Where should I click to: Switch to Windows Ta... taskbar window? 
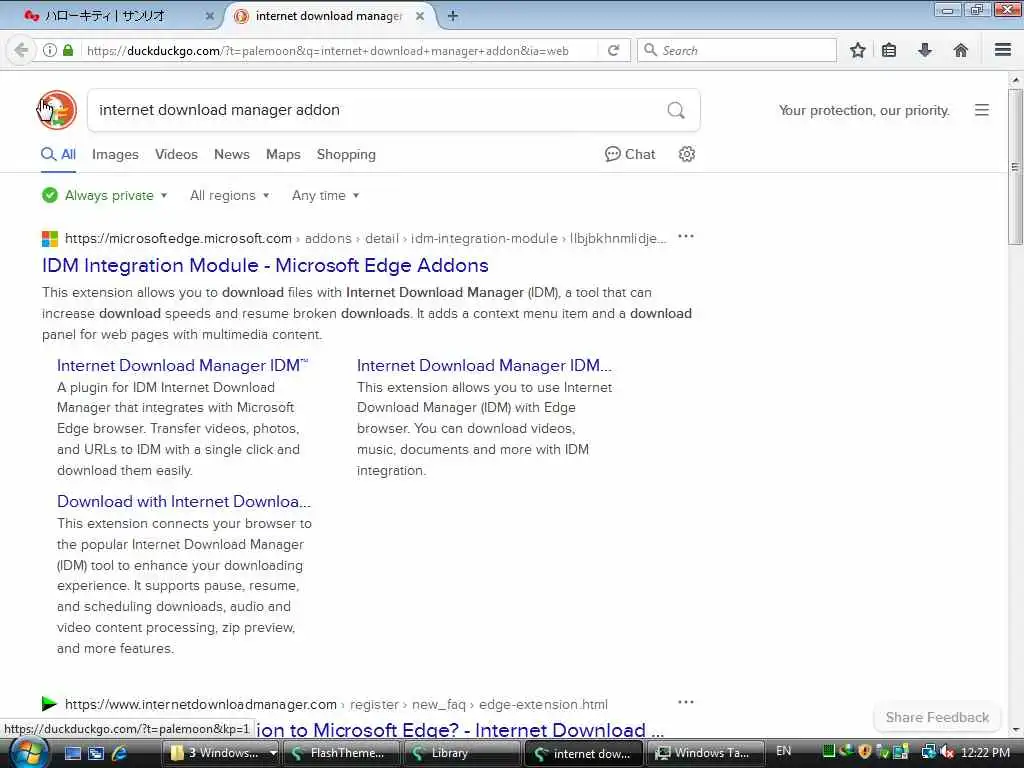[x=705, y=753]
